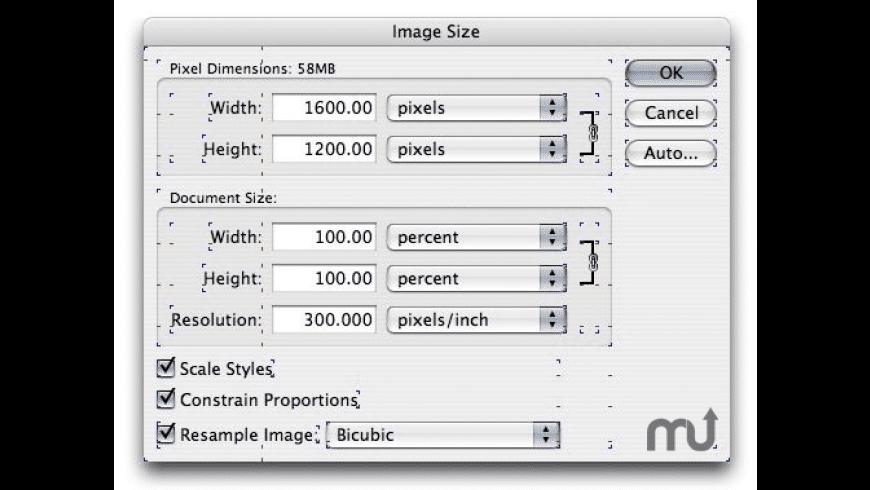
Task: Open the pixels/inch resolution units dropdown
Action: [477, 320]
